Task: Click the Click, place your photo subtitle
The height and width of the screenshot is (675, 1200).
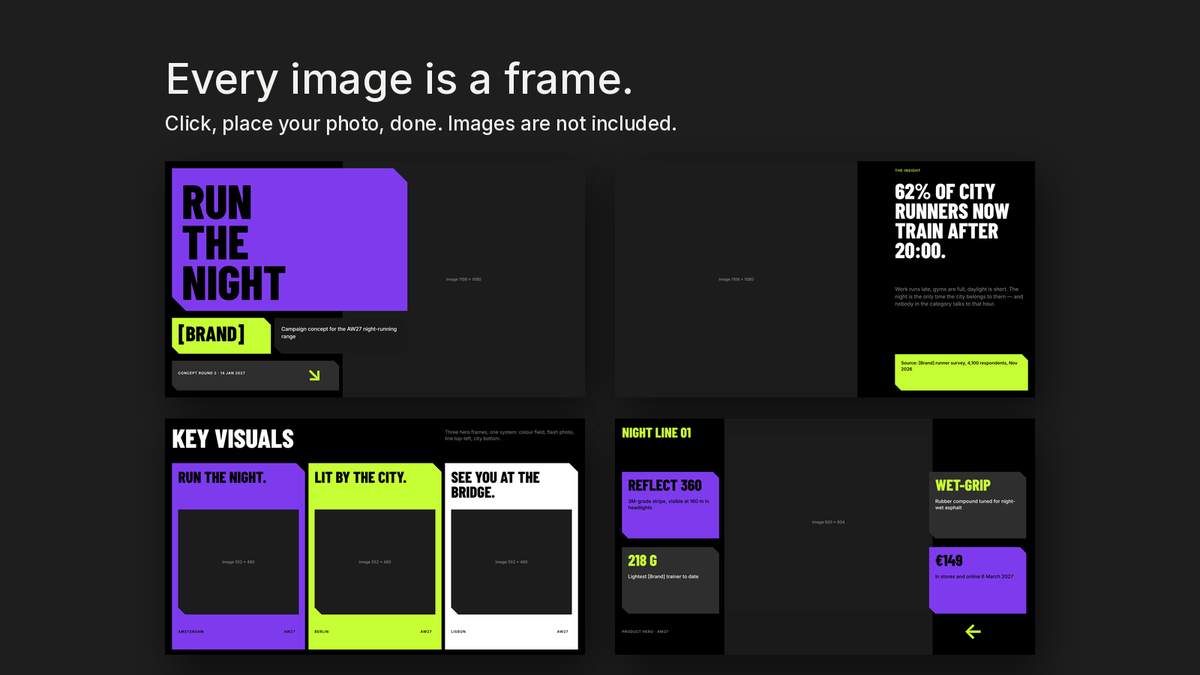Action: point(421,124)
